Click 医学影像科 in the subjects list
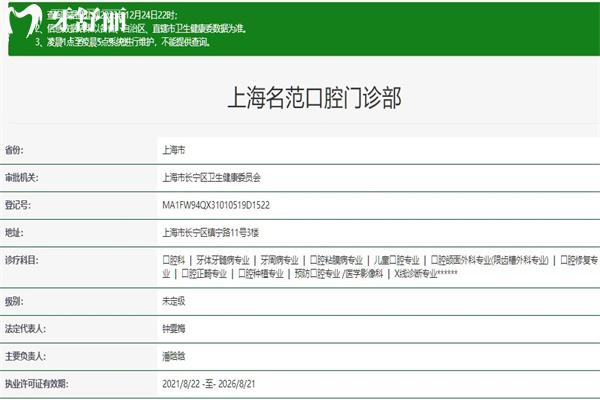The image size is (600, 400). 364,274
